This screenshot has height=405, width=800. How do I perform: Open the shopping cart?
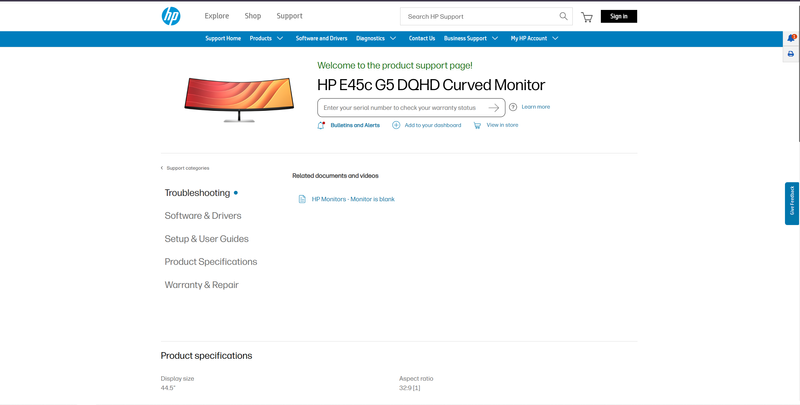coord(587,17)
